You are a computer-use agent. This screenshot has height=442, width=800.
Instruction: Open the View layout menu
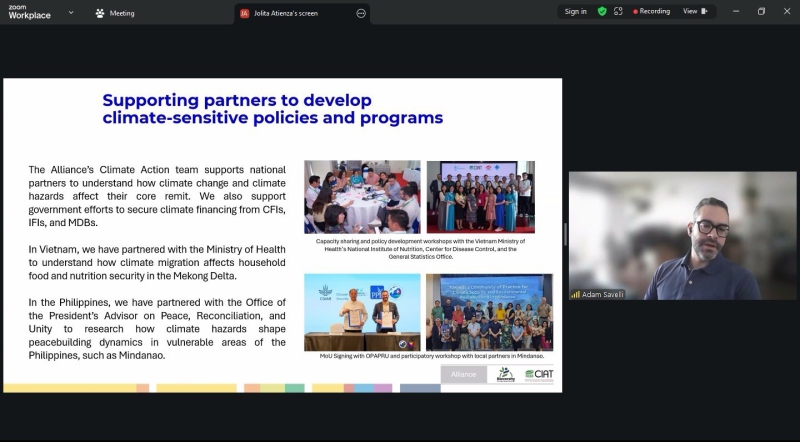click(690, 12)
